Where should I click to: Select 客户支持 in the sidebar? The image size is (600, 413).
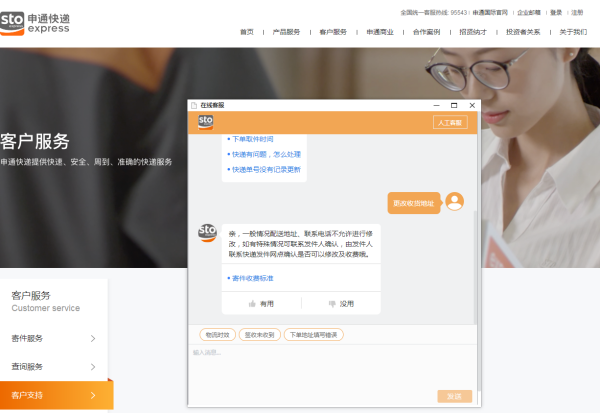(x=57, y=395)
